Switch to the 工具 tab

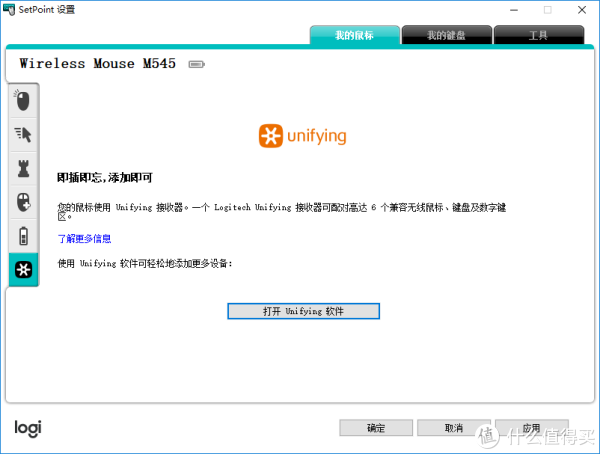tap(539, 35)
